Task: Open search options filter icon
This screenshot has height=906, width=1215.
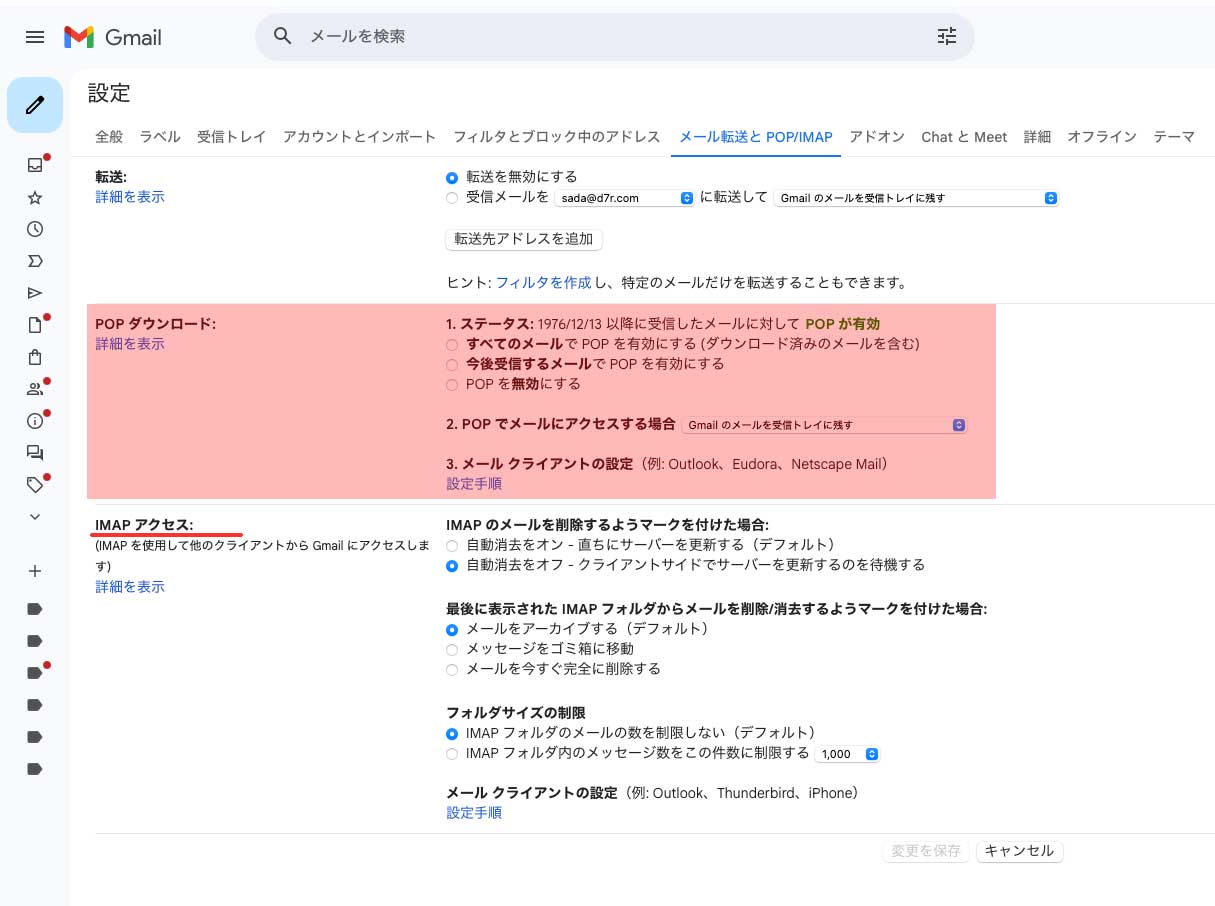Action: click(x=946, y=37)
